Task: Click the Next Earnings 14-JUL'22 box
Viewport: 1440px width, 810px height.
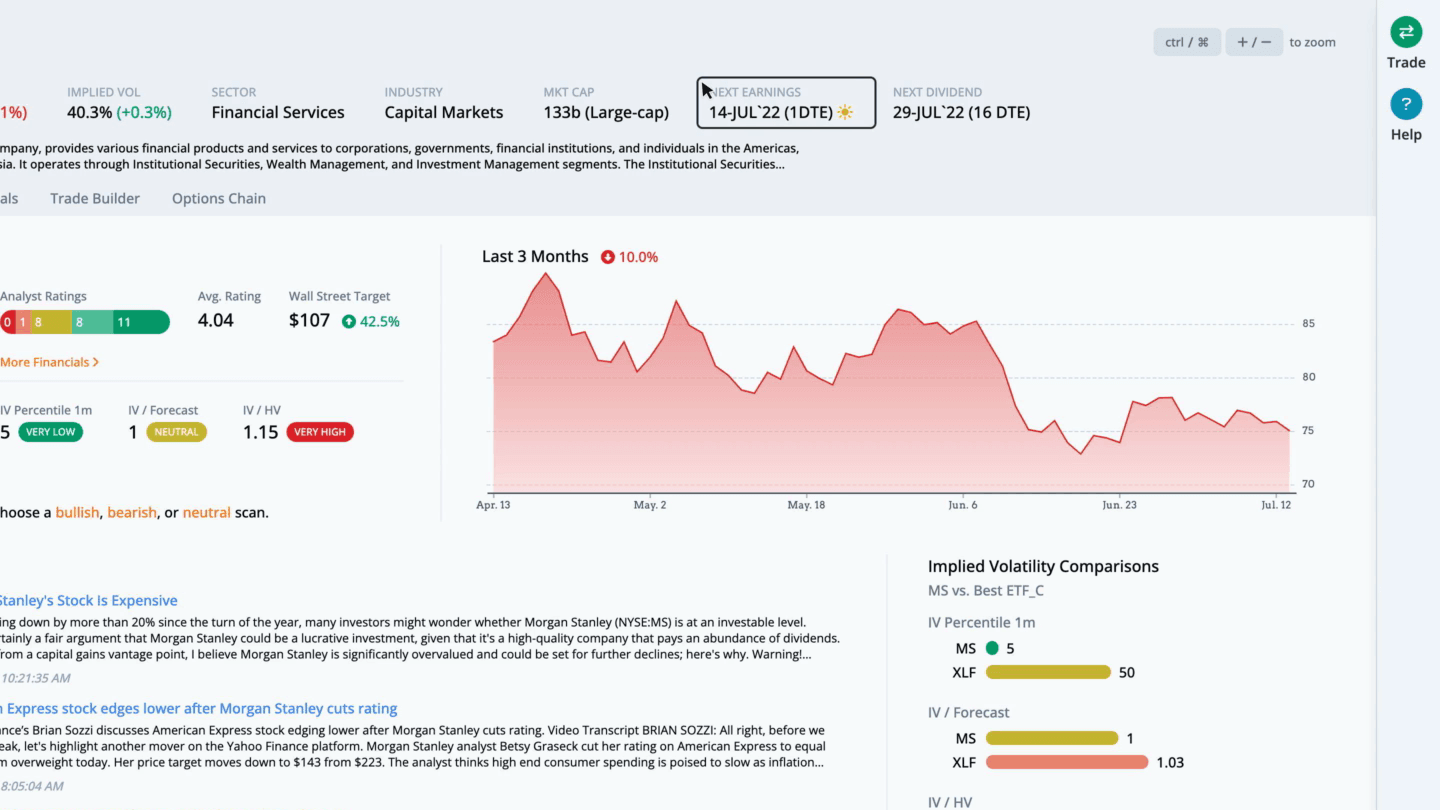Action: pos(786,103)
